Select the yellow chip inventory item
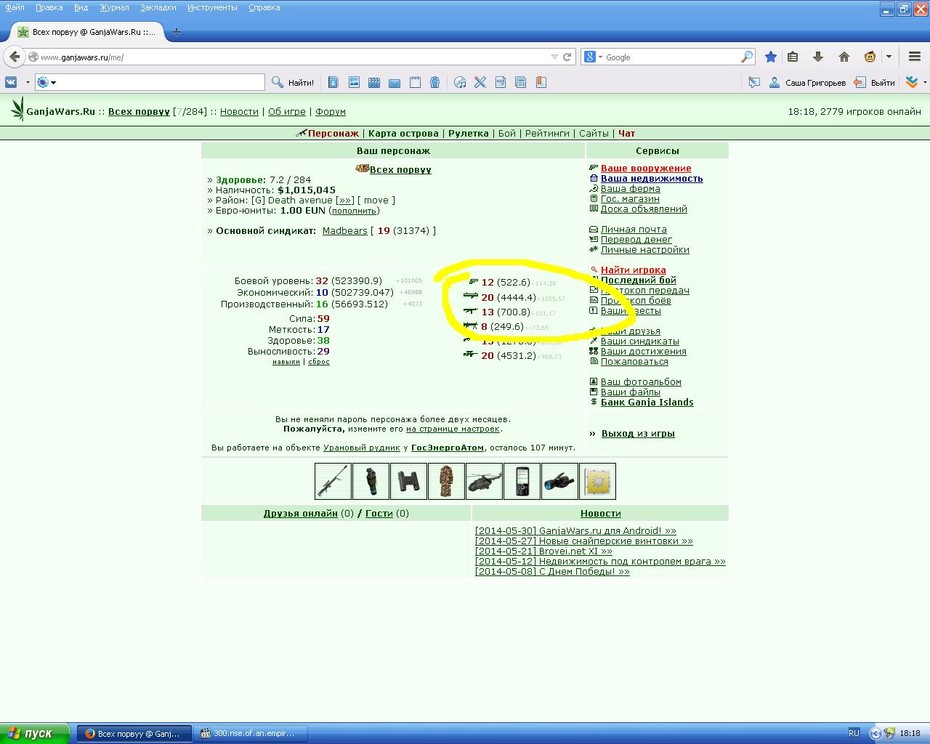930x744 pixels. pos(597,481)
